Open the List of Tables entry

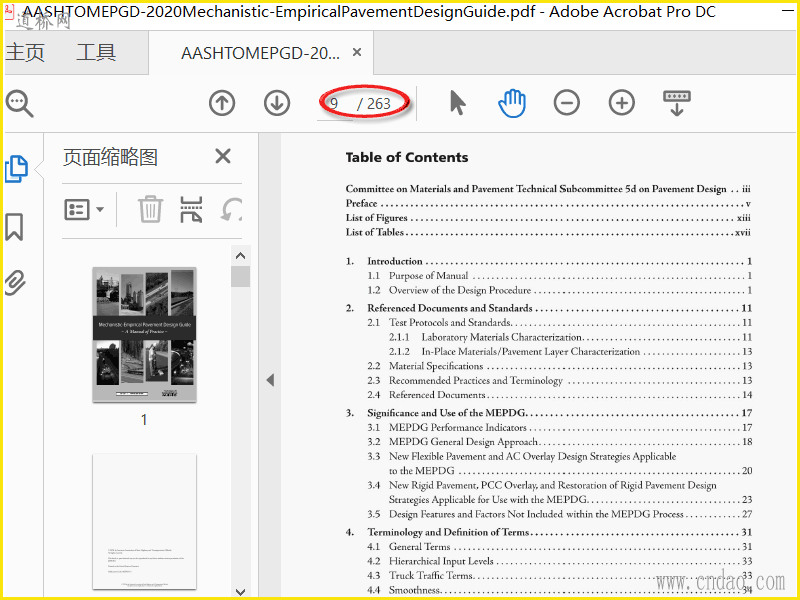pyautogui.click(x=548, y=232)
